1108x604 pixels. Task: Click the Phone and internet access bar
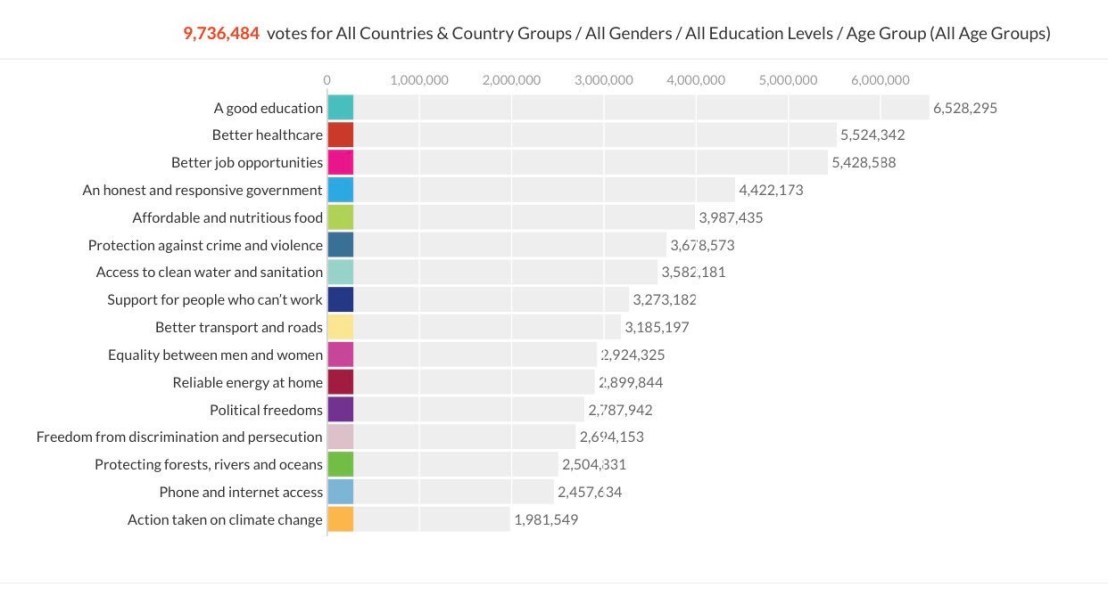pyautogui.click(x=453, y=492)
